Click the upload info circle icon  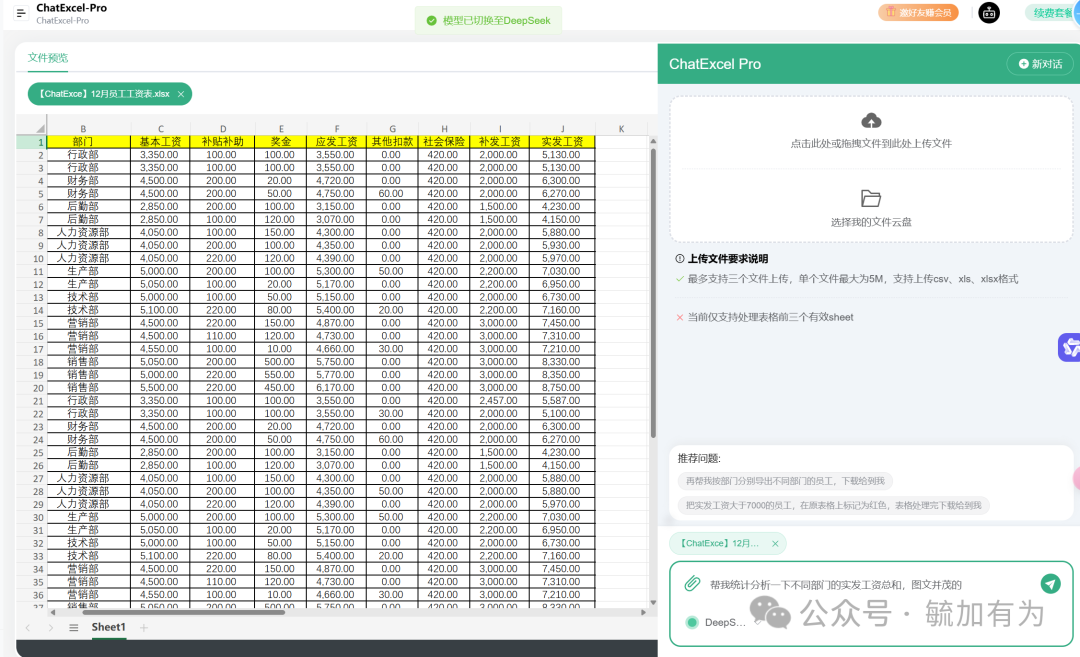680,259
